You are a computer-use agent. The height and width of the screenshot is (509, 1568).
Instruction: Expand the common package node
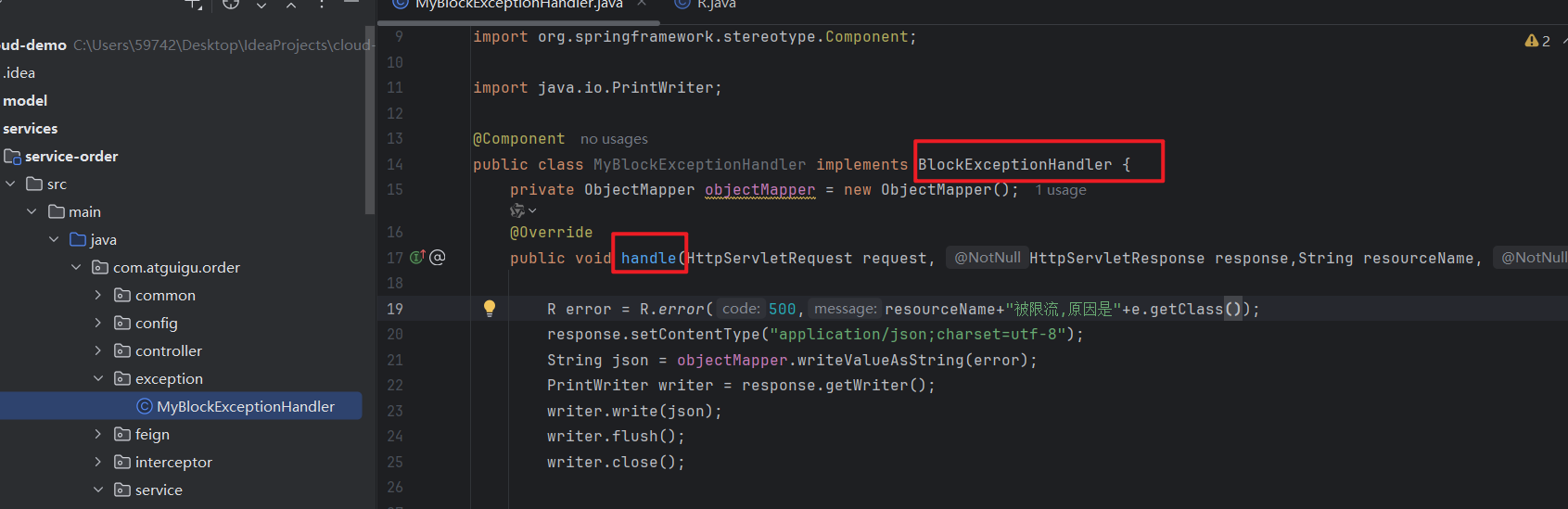(x=98, y=295)
